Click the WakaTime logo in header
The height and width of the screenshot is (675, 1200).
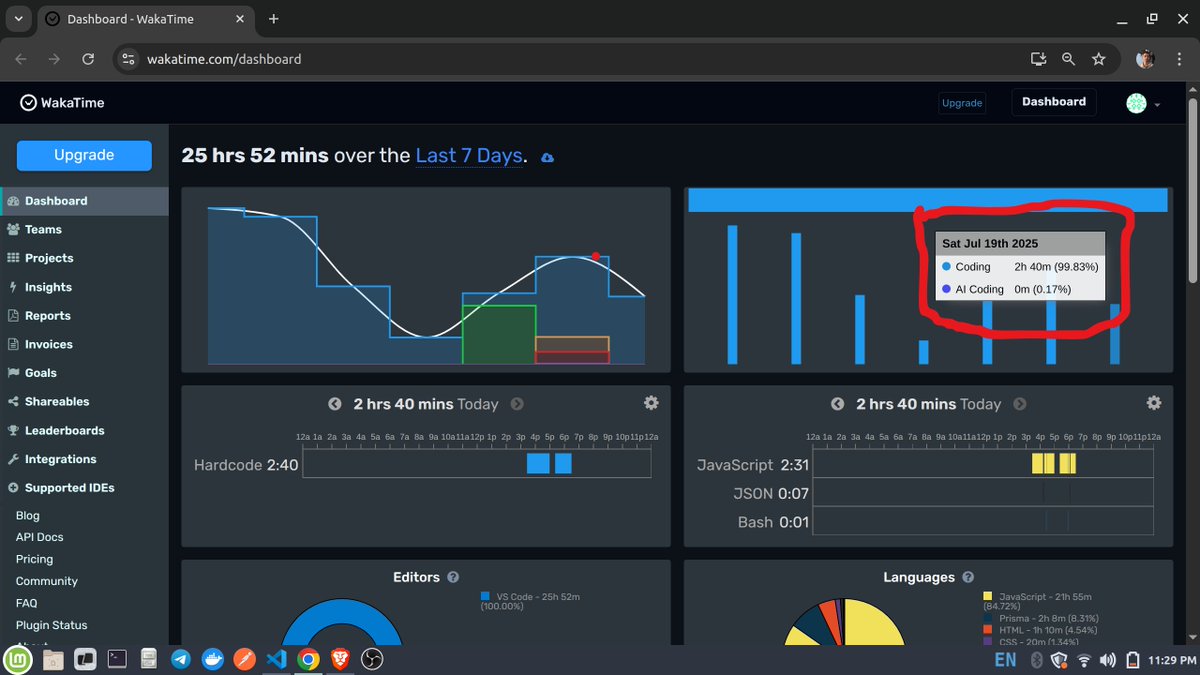62,102
